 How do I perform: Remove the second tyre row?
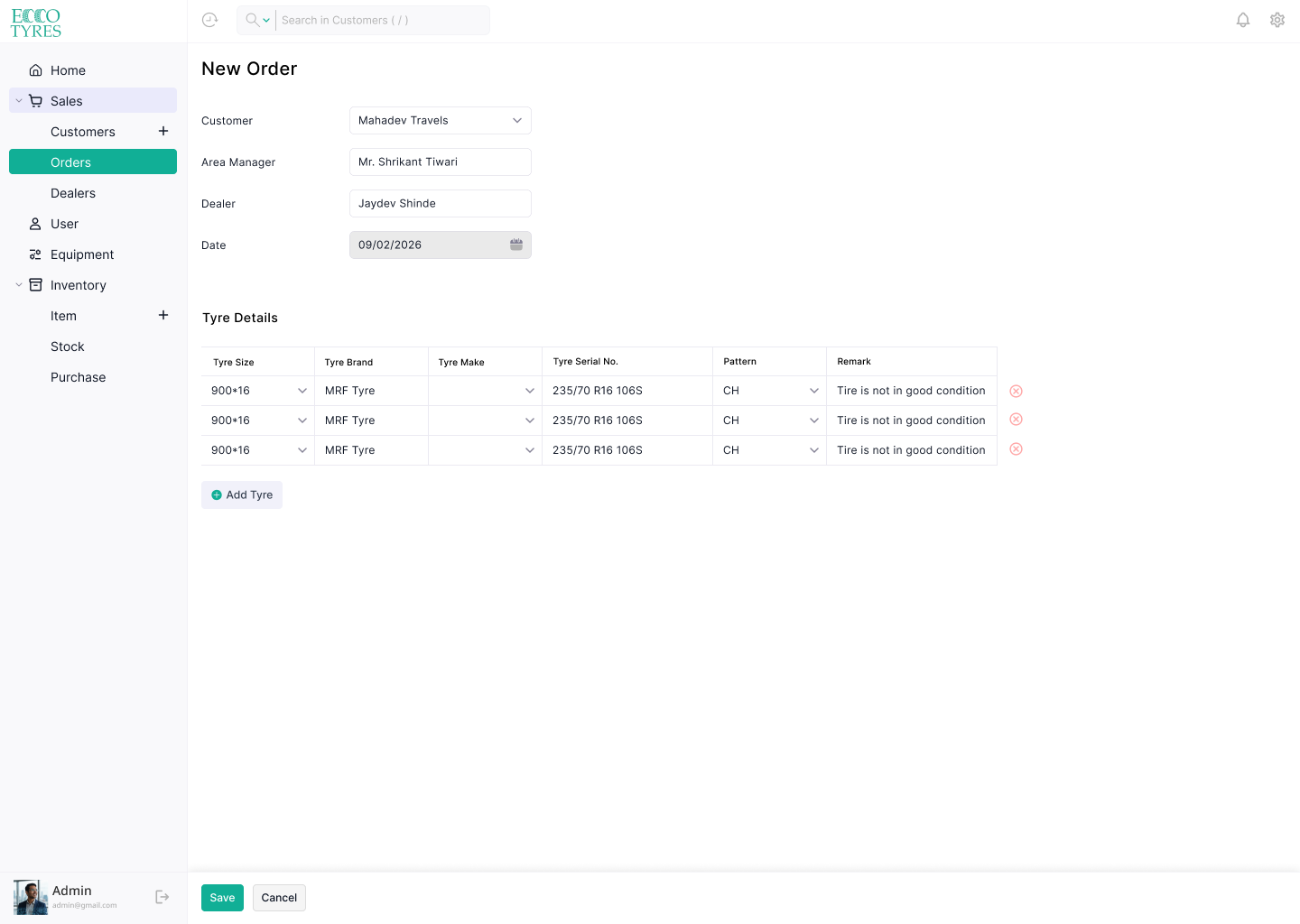1016,420
